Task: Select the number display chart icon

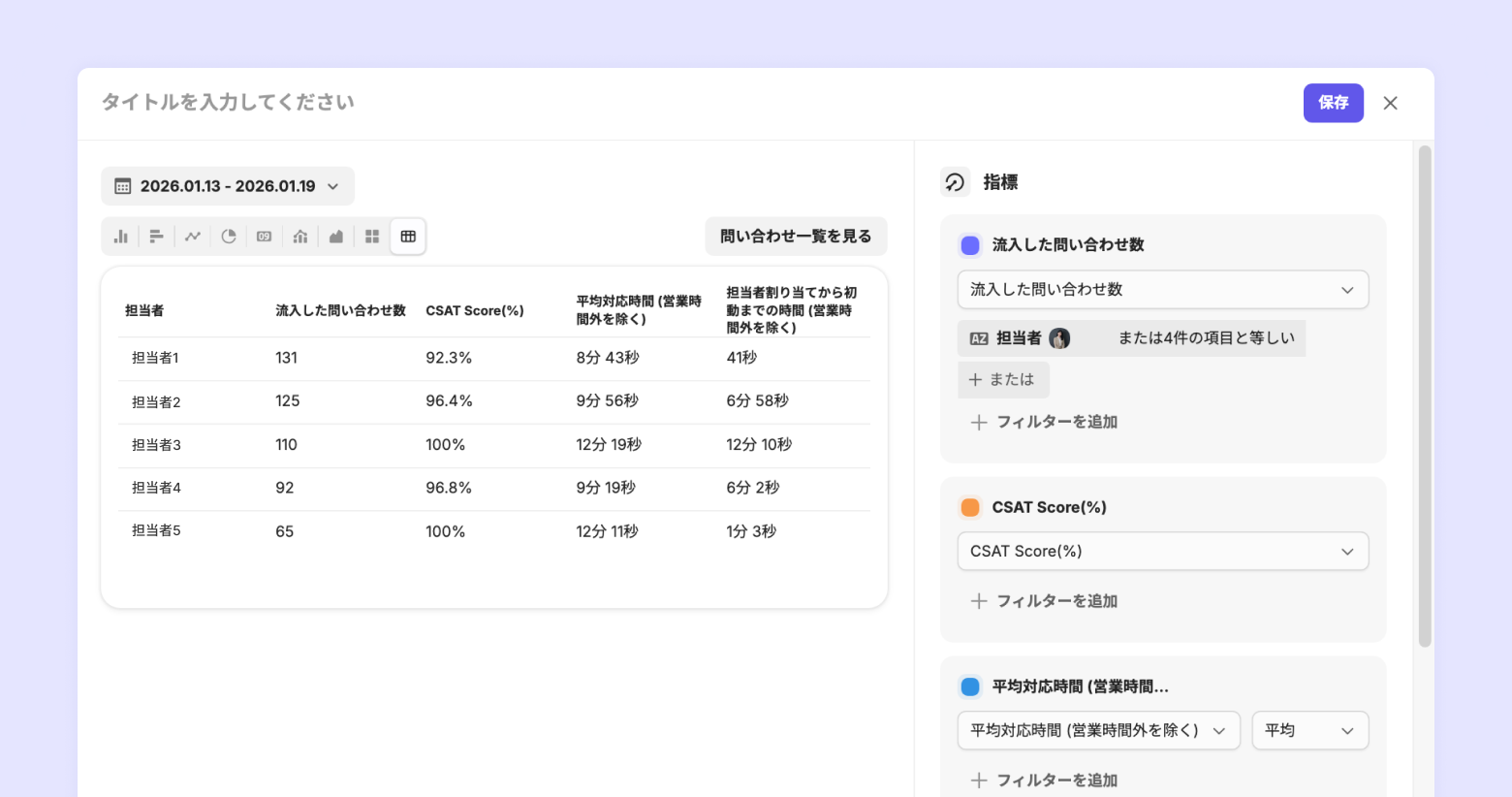Action: pyautogui.click(x=264, y=237)
